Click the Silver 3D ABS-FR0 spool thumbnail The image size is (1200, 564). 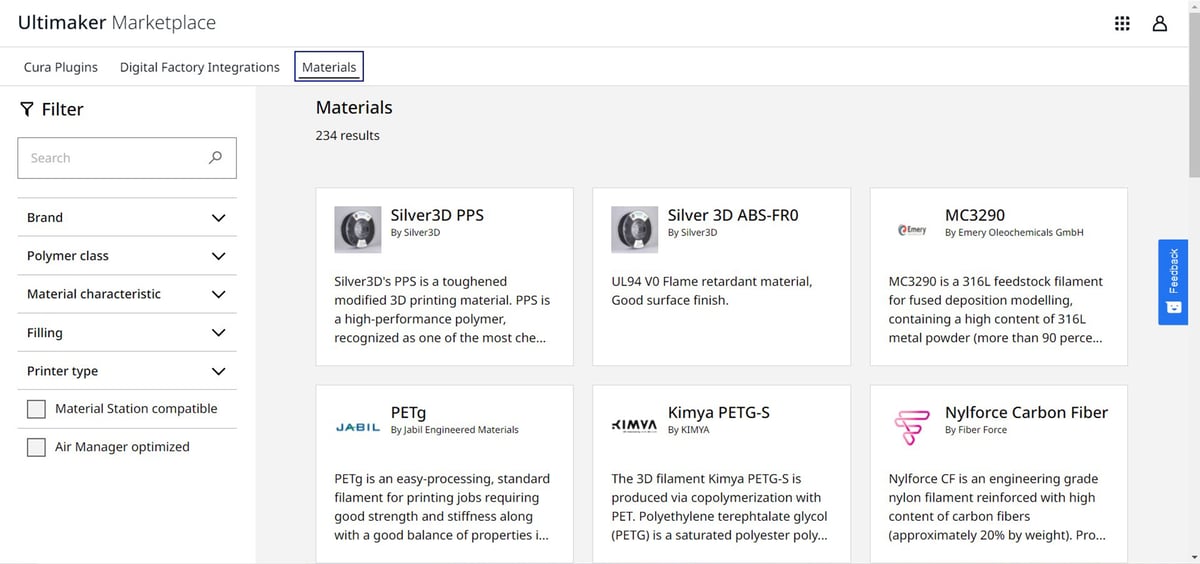(x=635, y=230)
